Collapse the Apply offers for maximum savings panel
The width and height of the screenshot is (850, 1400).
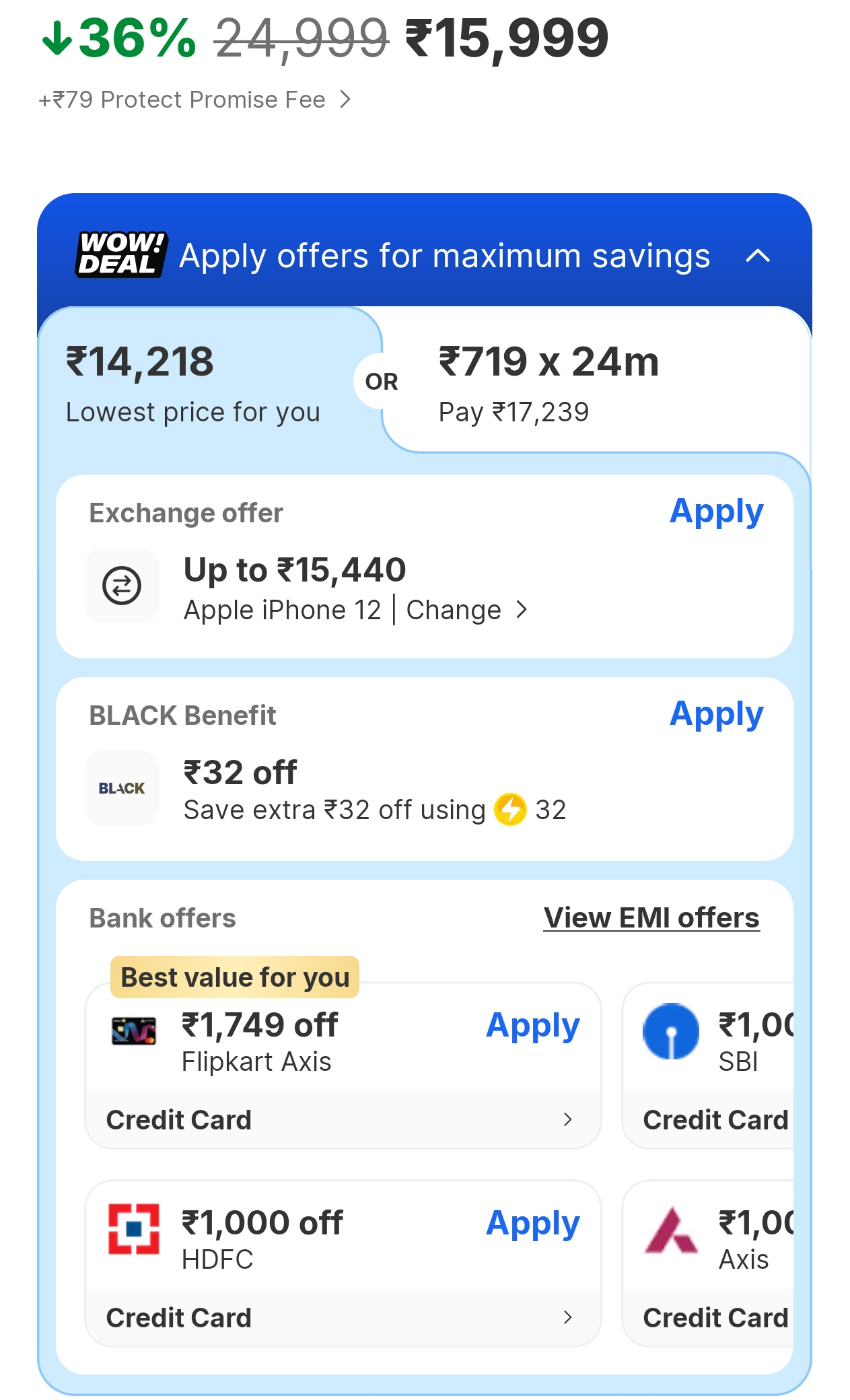pos(758,256)
